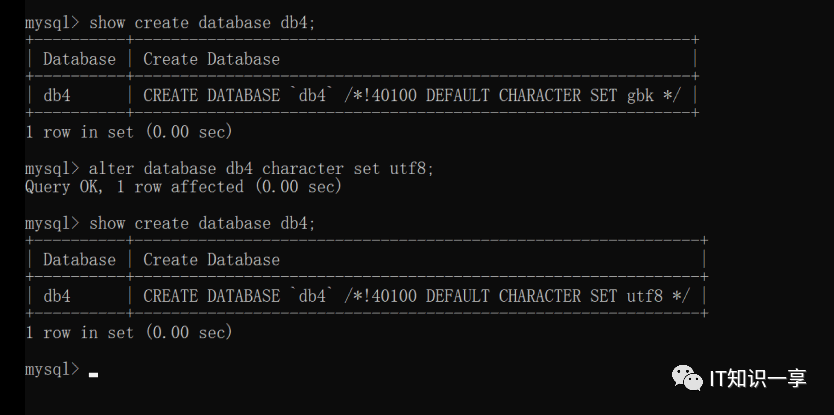Click the 'Database' header in first table
The height and width of the screenshot is (415, 834).
(79, 59)
